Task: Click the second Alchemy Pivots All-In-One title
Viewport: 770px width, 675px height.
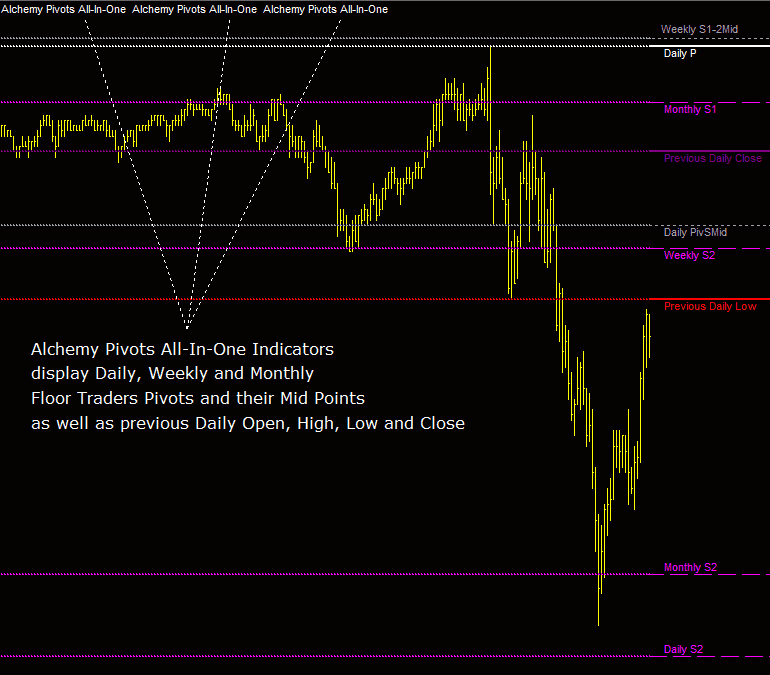Action: point(194,9)
